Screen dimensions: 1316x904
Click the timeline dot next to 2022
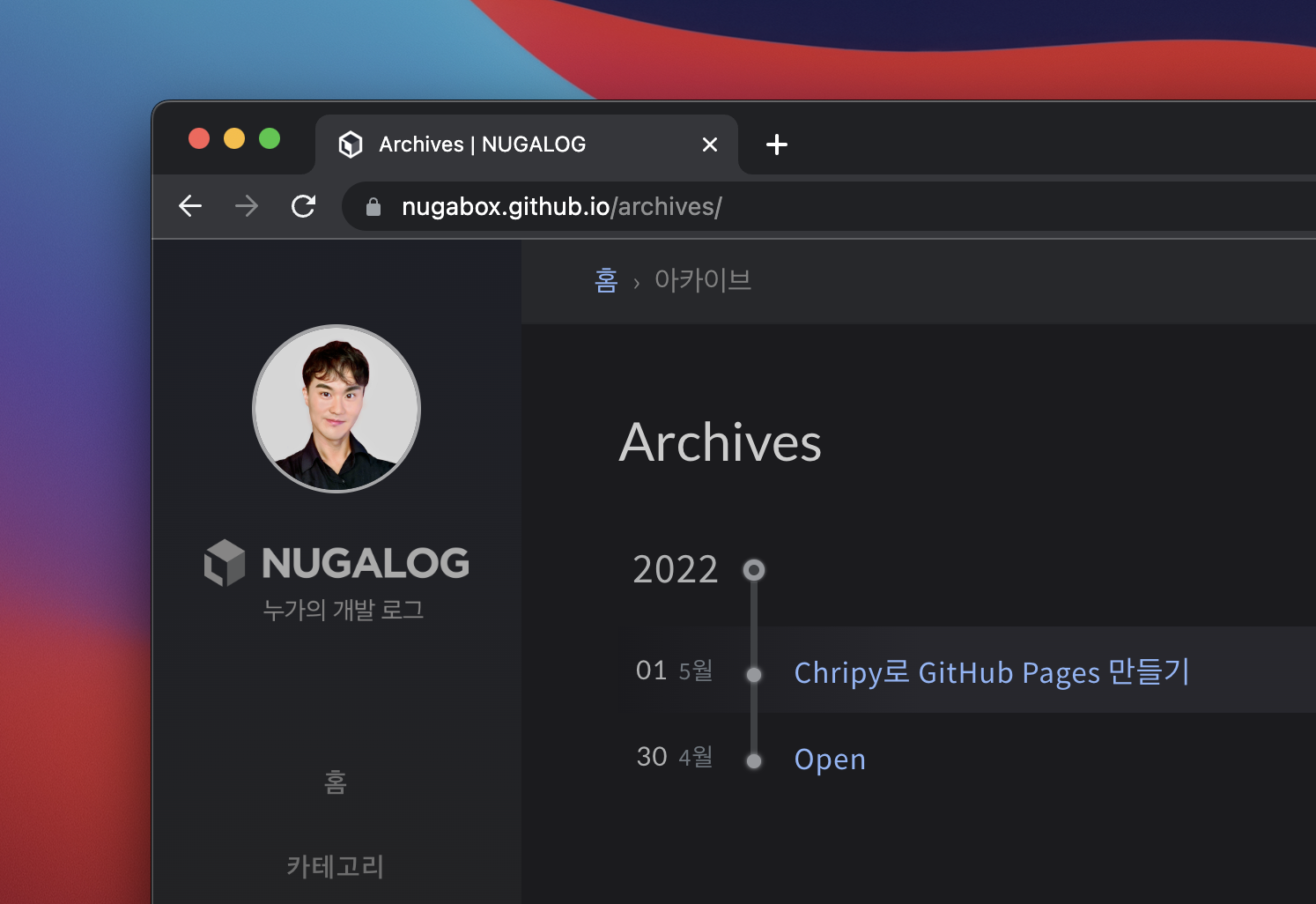point(753,569)
